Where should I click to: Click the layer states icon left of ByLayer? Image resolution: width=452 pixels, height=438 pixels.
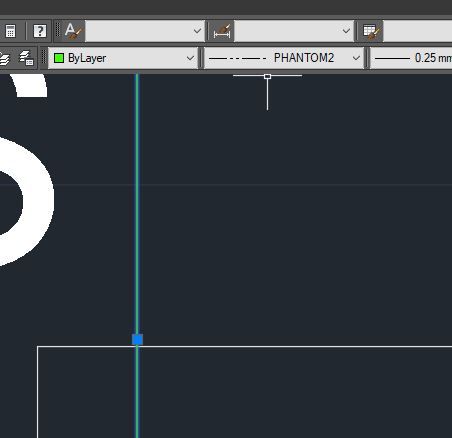coord(26,58)
